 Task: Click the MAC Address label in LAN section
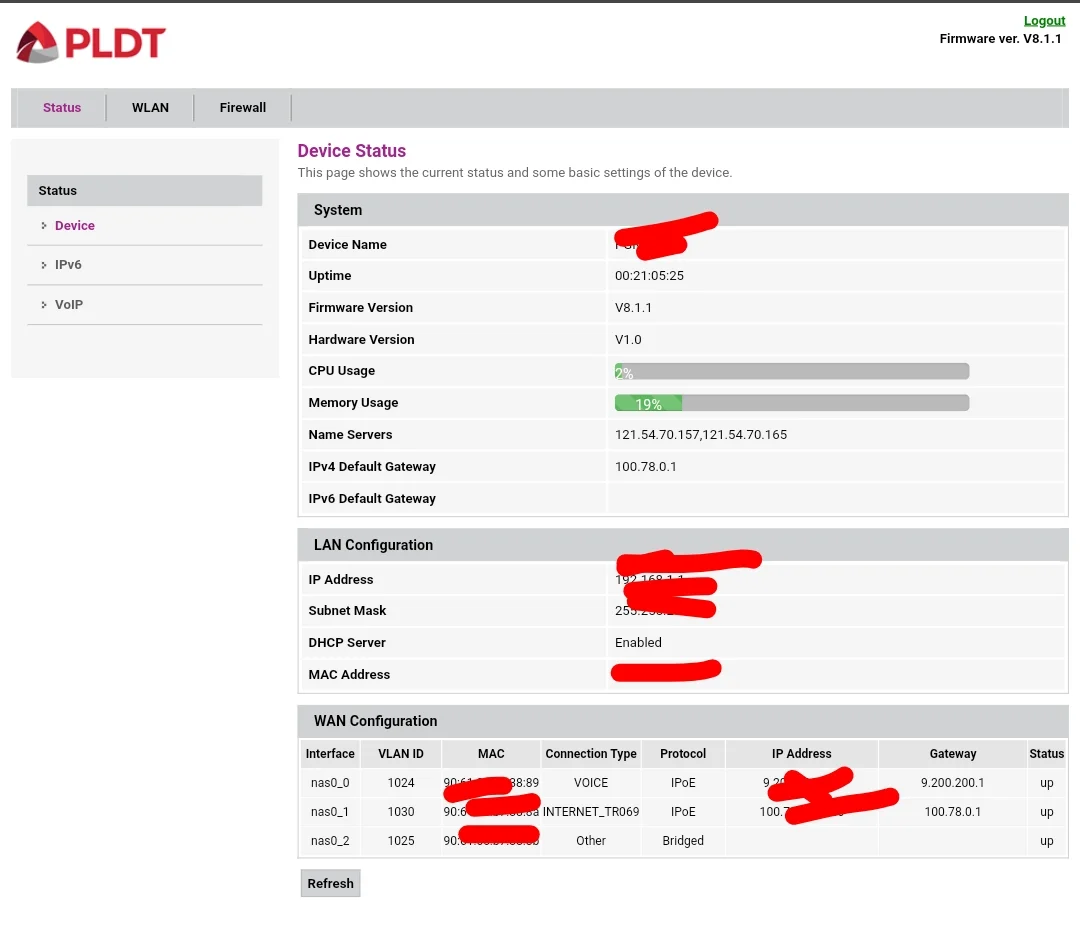click(349, 674)
